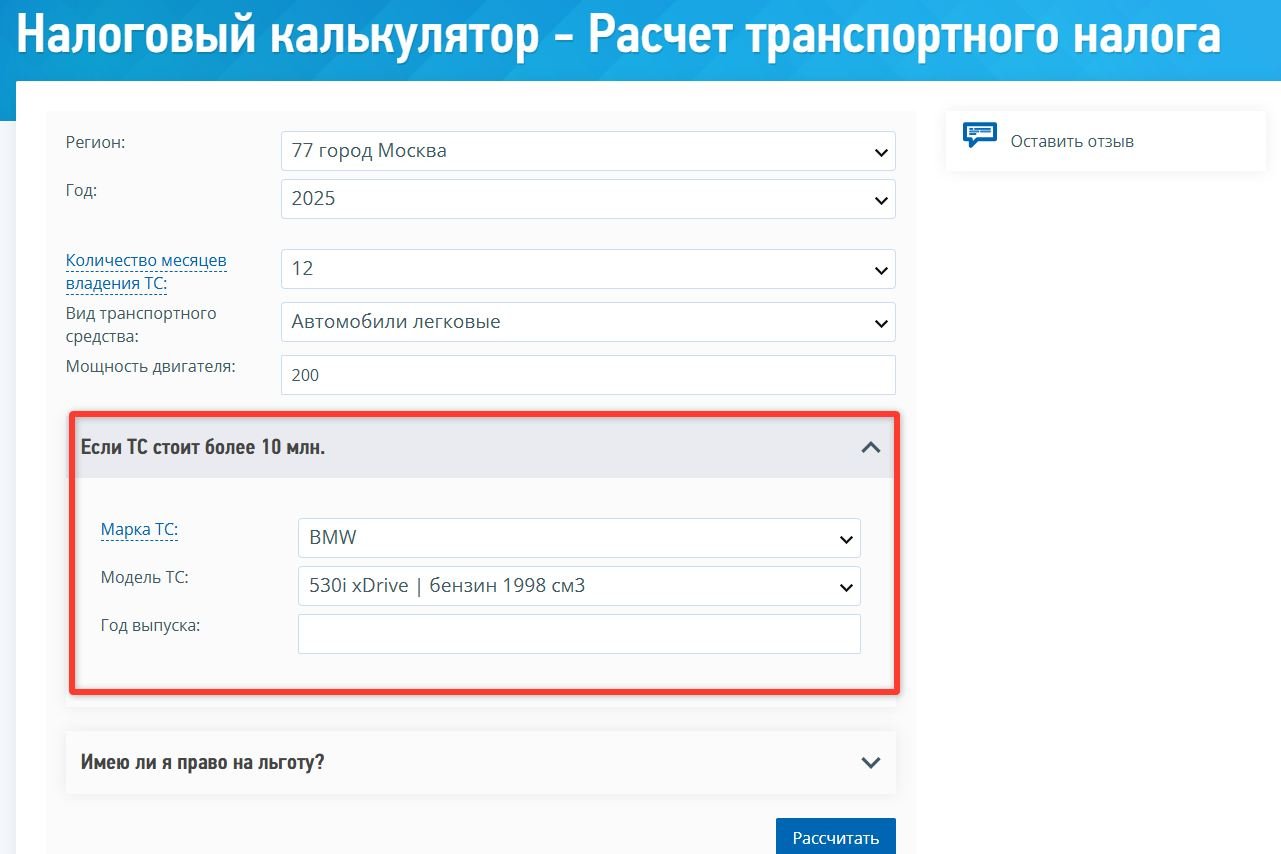Click the downward chevron beside the benefits question
The width and height of the screenshot is (1281, 854).
[x=871, y=762]
